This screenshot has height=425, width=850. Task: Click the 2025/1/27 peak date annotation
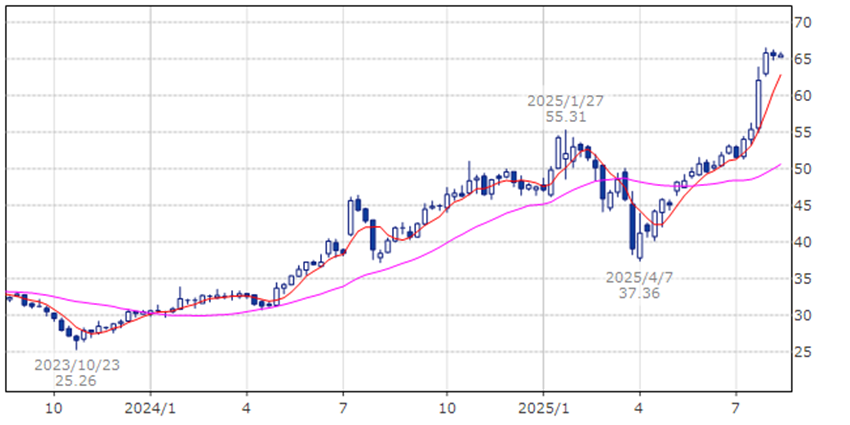[x=566, y=100]
